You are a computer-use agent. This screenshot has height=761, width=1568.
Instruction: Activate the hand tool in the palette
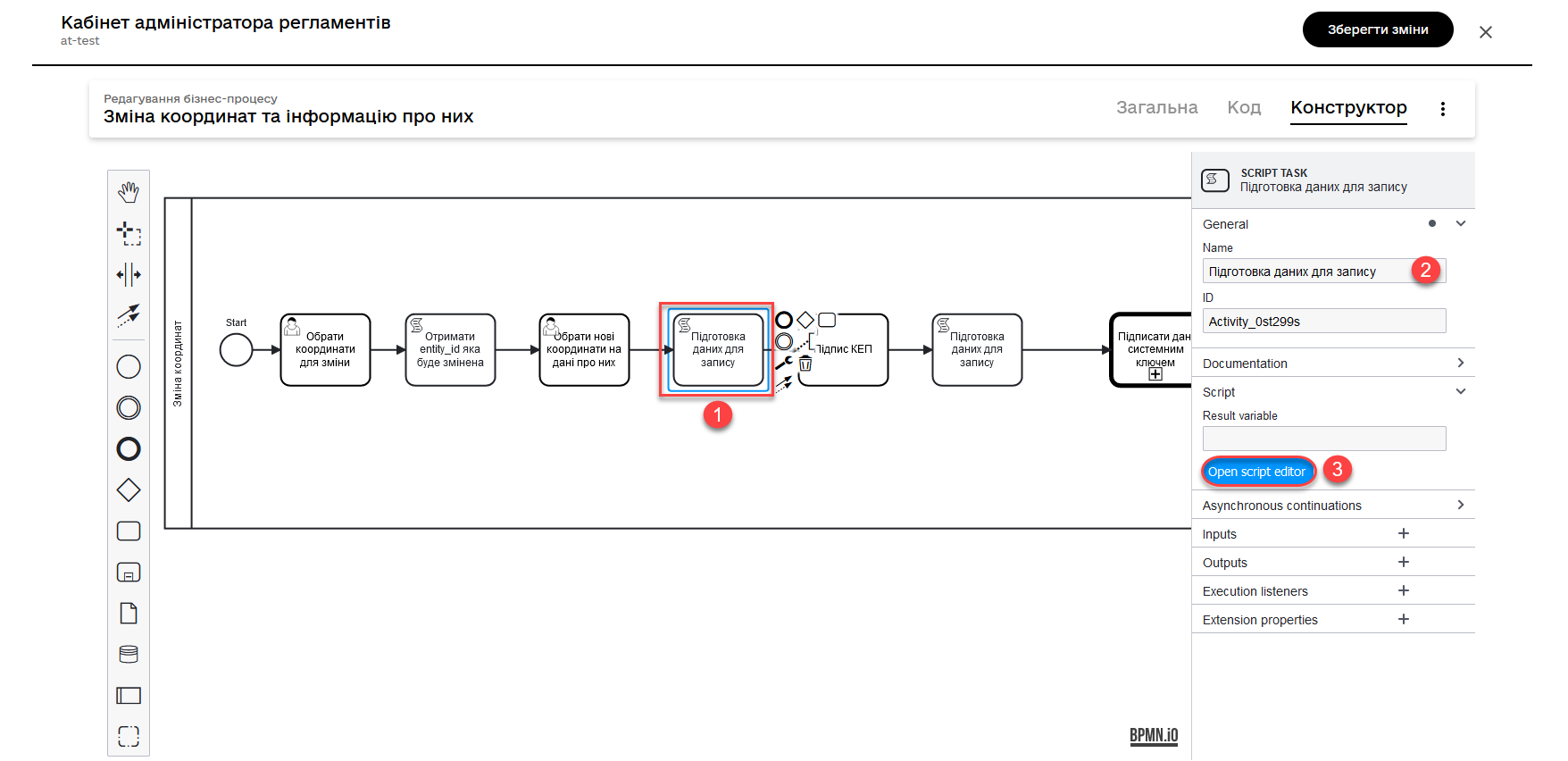[129, 192]
